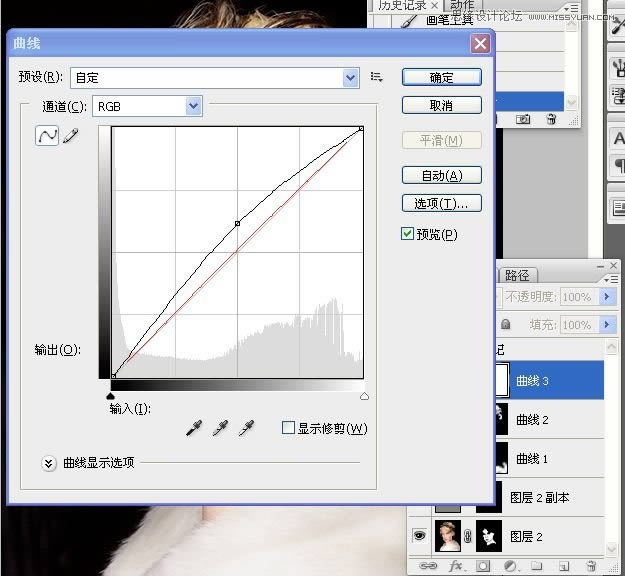Select the pencil draw-curve tool
The image size is (625, 576).
70,135
